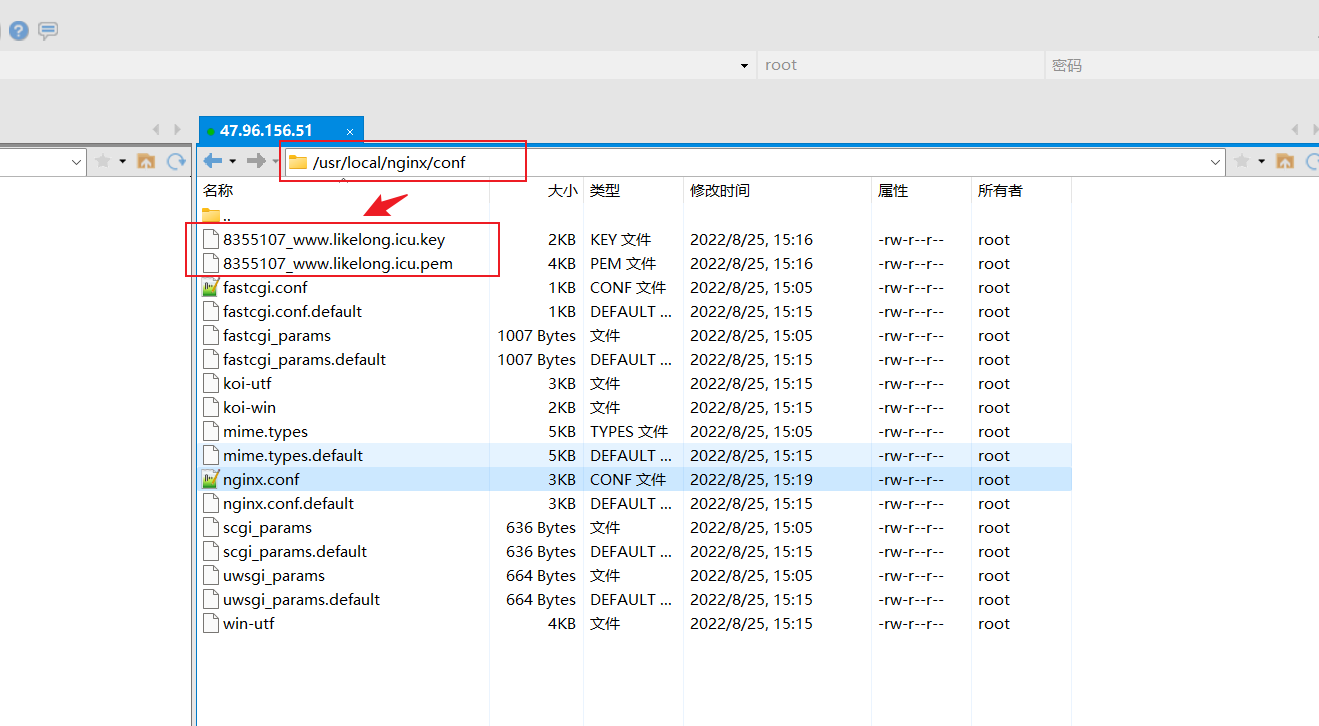Select win-utf file
The width and height of the screenshot is (1319, 726).
(x=248, y=623)
